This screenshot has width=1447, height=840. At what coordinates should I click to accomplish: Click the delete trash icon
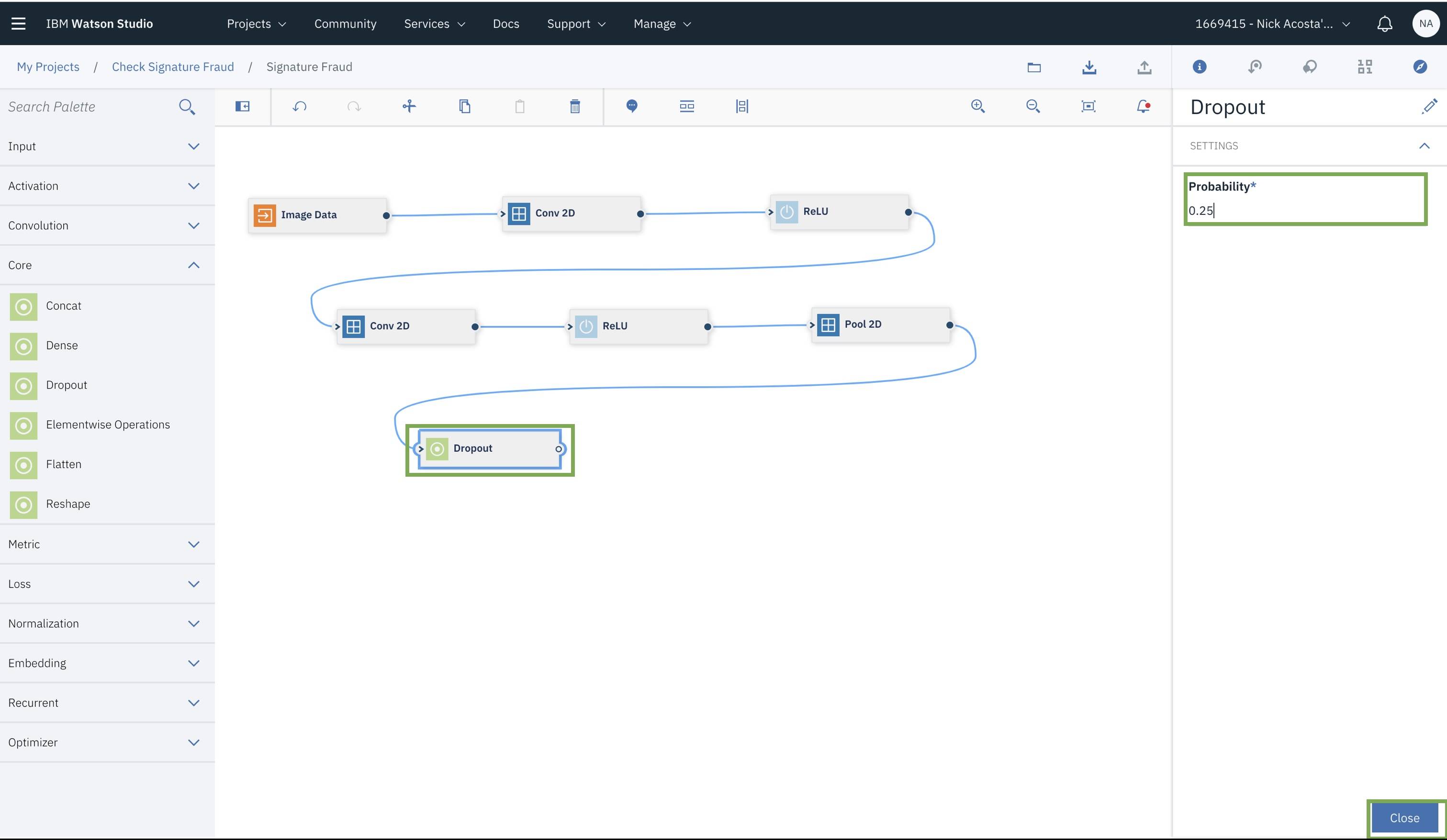[x=575, y=106]
